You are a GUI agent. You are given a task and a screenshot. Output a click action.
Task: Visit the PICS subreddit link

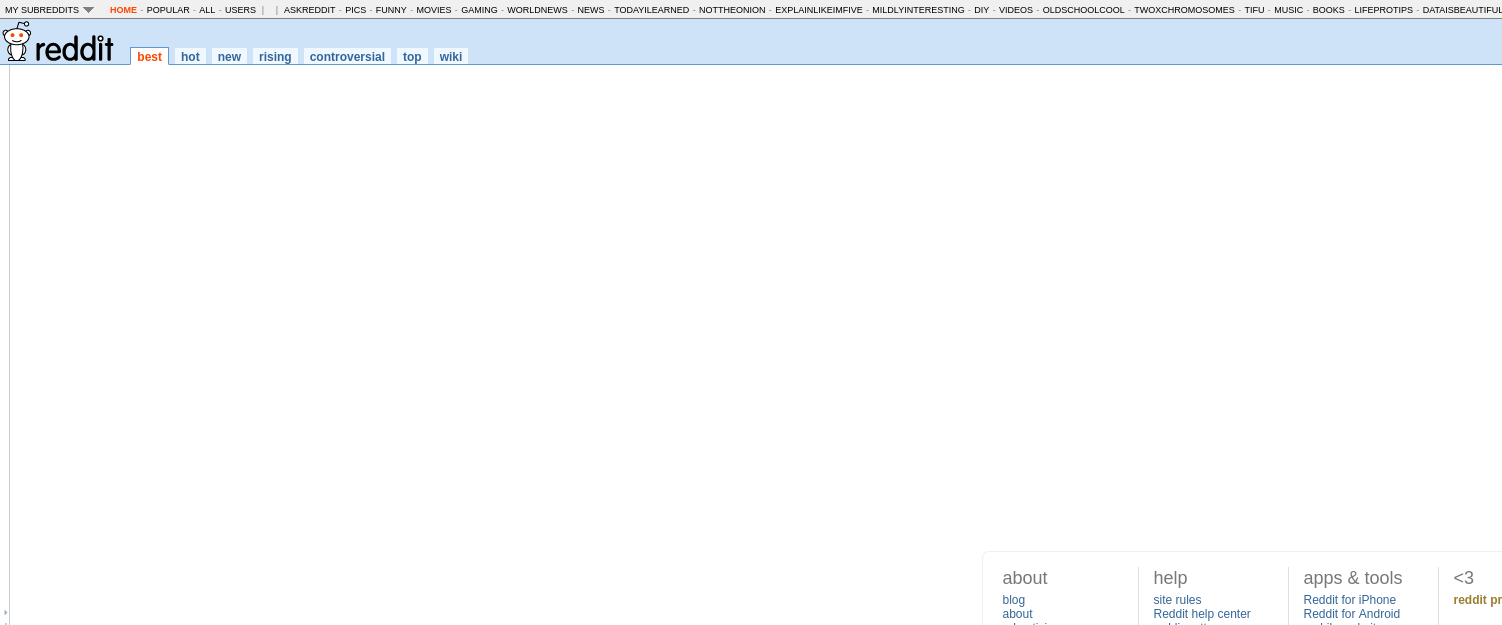tap(355, 10)
